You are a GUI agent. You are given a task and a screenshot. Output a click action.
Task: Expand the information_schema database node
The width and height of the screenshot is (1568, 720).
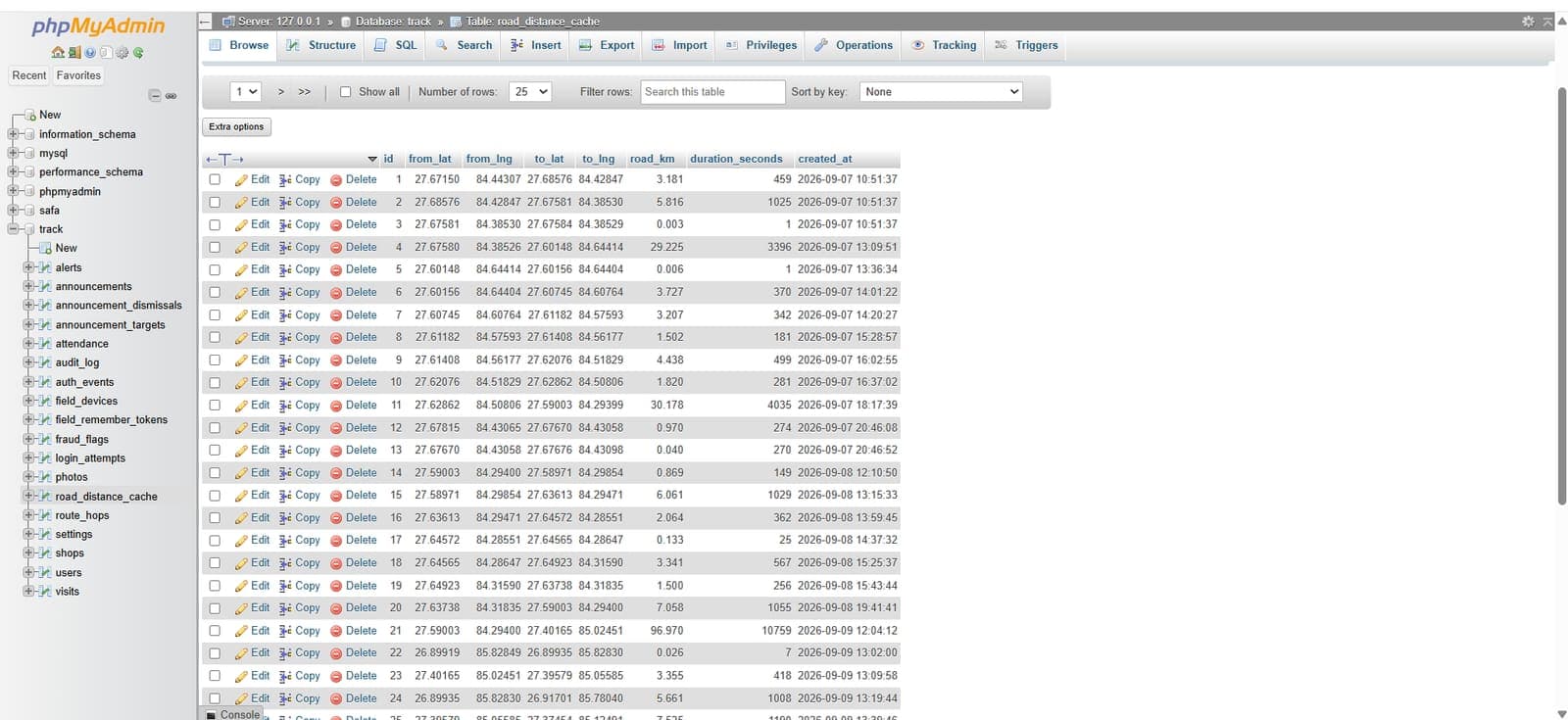point(13,134)
